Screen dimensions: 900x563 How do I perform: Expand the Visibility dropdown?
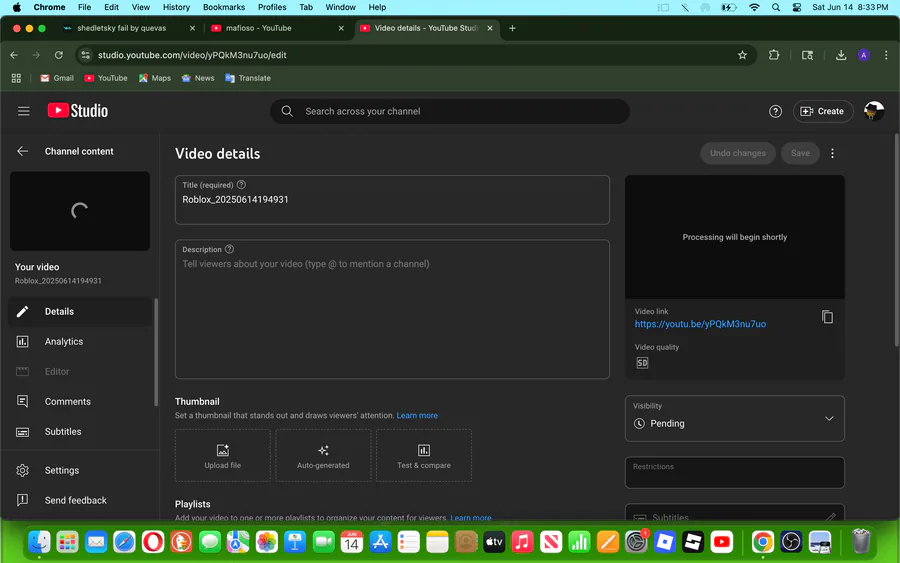[x=734, y=418]
